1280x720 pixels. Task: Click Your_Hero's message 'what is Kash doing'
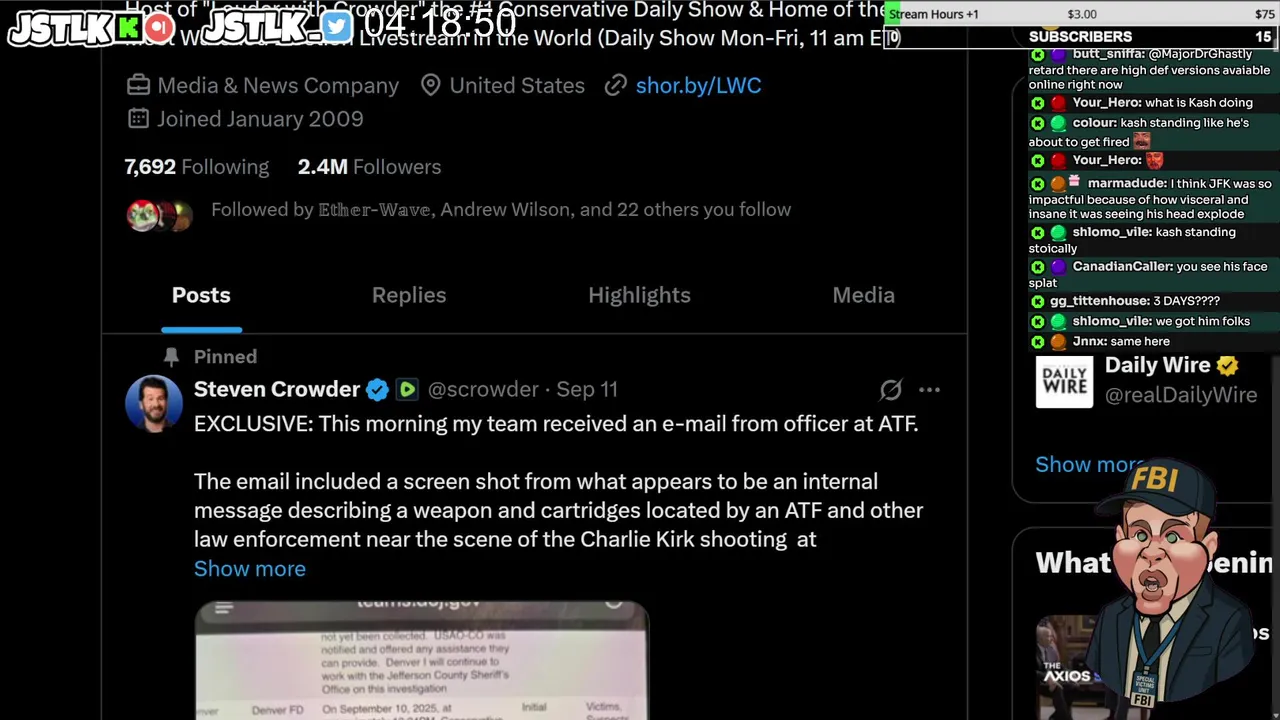click(x=1199, y=103)
